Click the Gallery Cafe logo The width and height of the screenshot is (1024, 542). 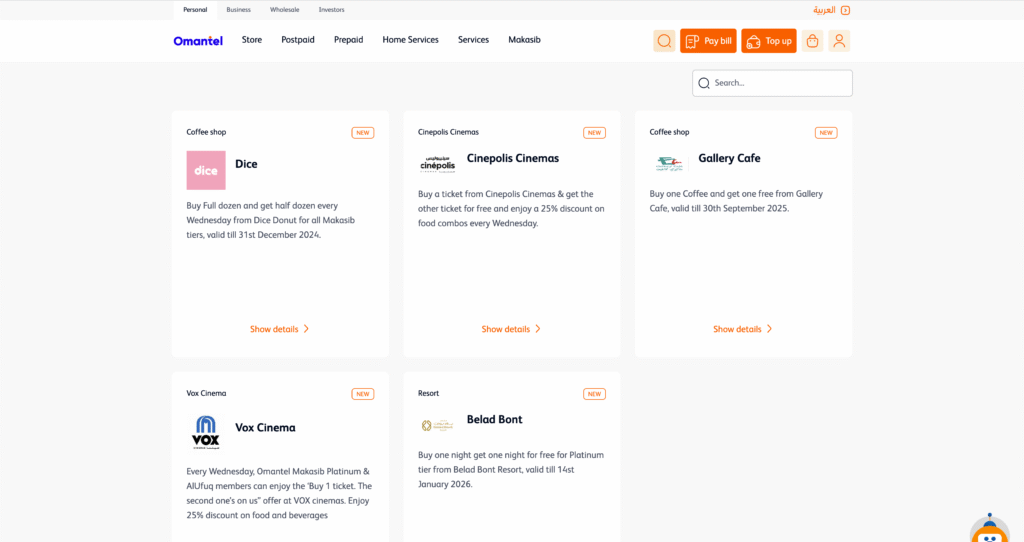tap(669, 164)
